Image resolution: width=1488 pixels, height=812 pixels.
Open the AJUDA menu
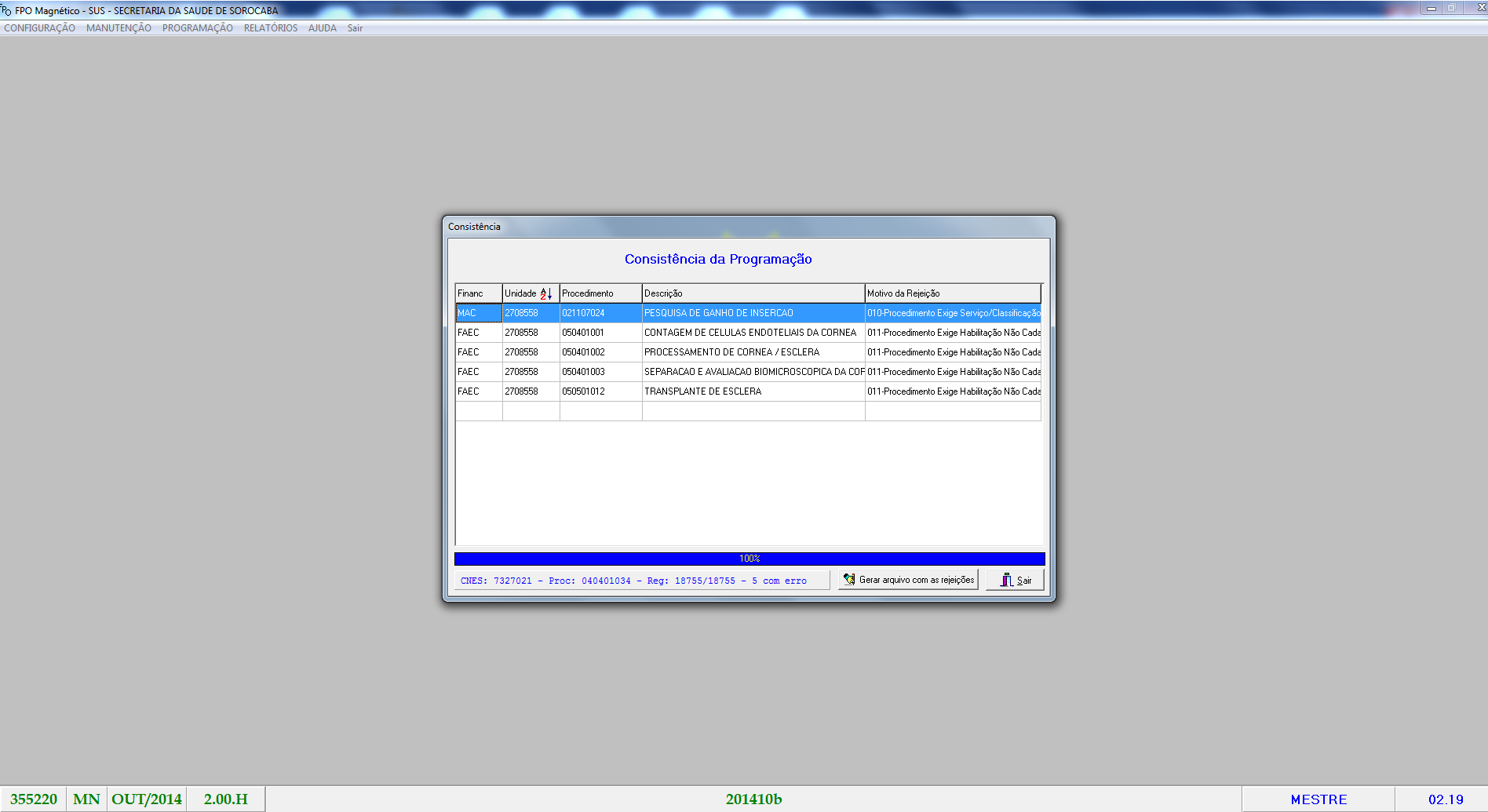322,27
